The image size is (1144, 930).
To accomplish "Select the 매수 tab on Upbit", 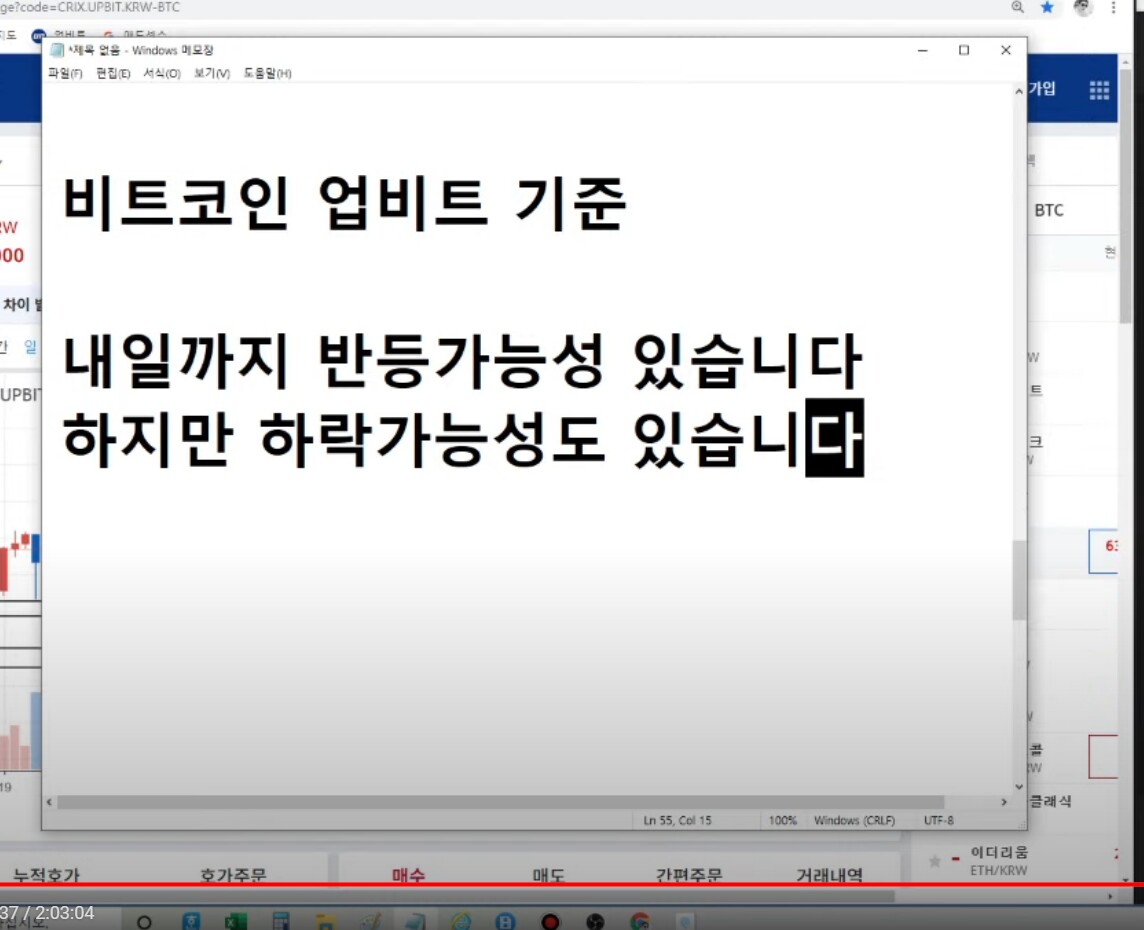I will click(x=408, y=874).
